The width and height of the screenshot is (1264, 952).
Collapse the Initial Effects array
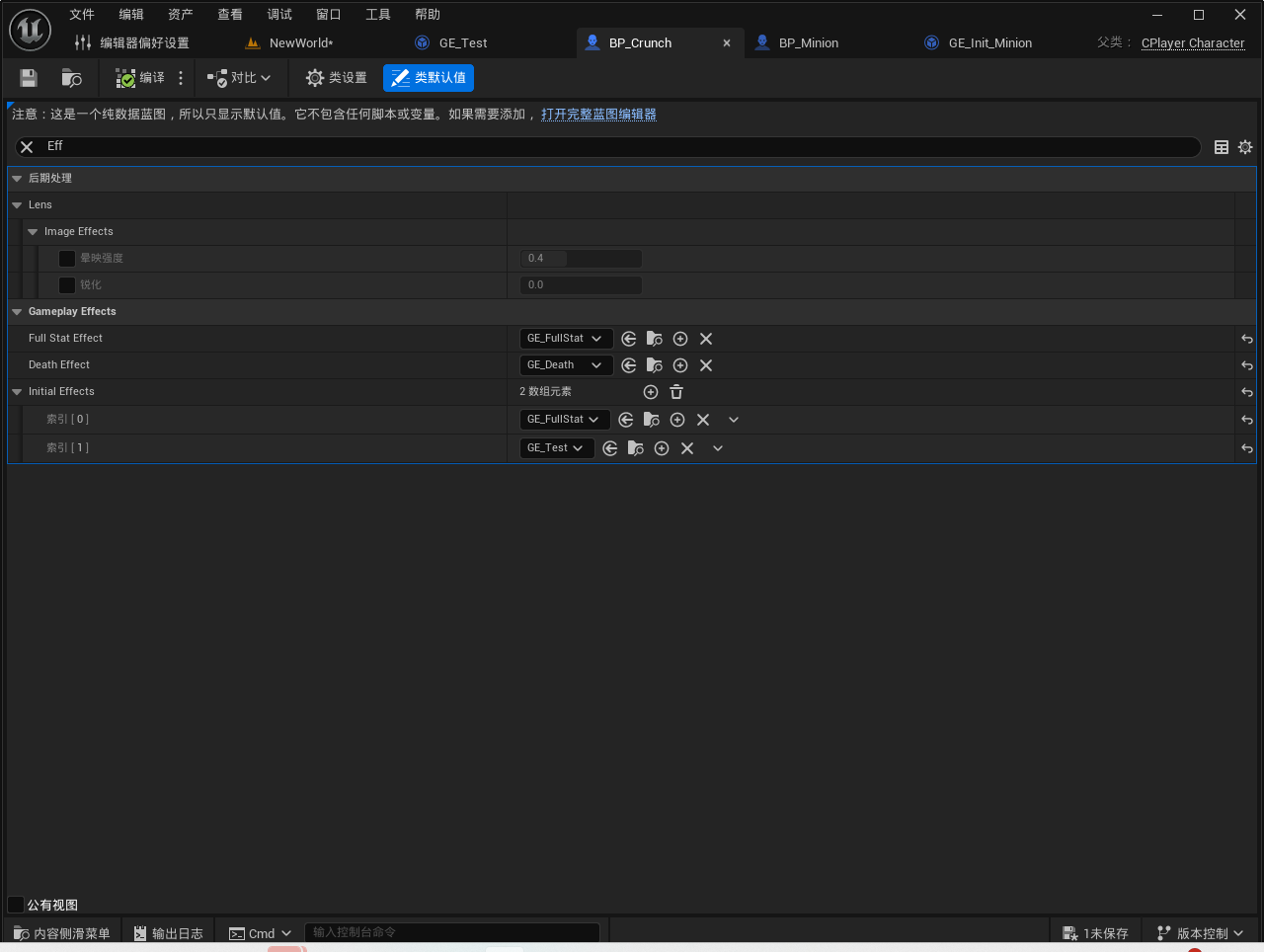tap(17, 392)
